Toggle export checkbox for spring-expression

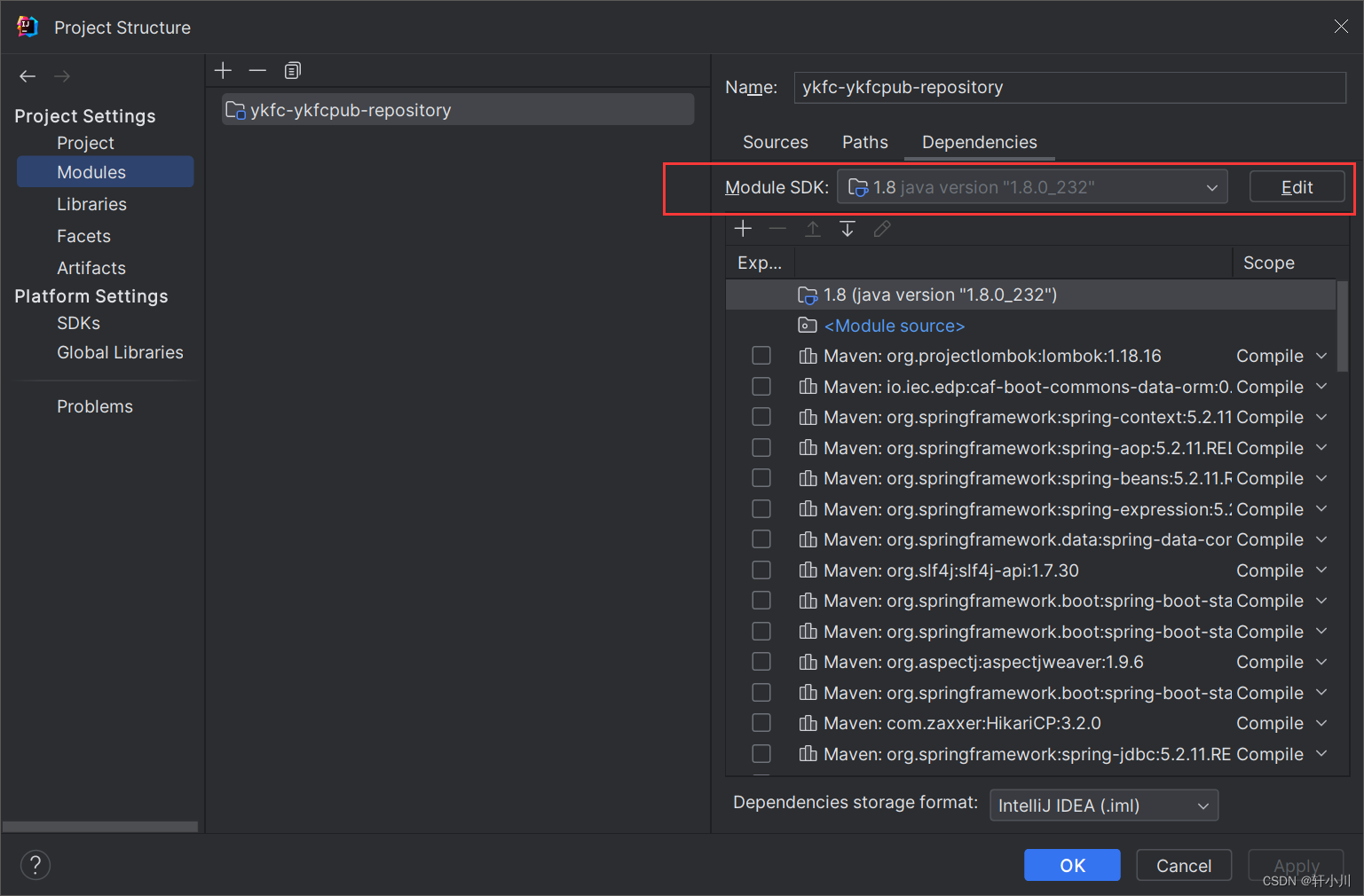(x=761, y=509)
